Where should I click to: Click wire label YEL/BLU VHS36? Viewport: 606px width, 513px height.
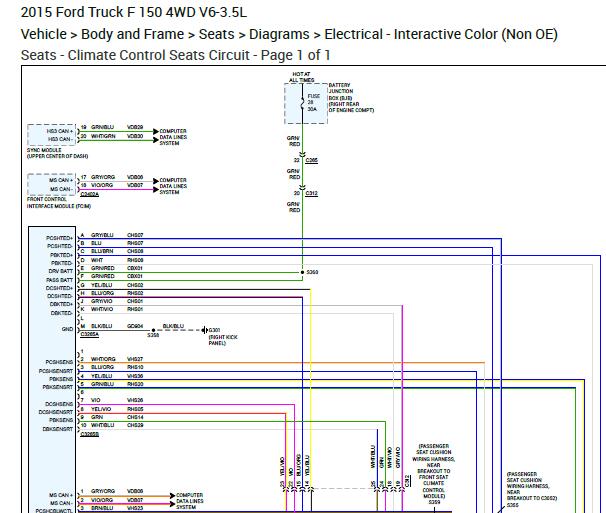(x=117, y=376)
